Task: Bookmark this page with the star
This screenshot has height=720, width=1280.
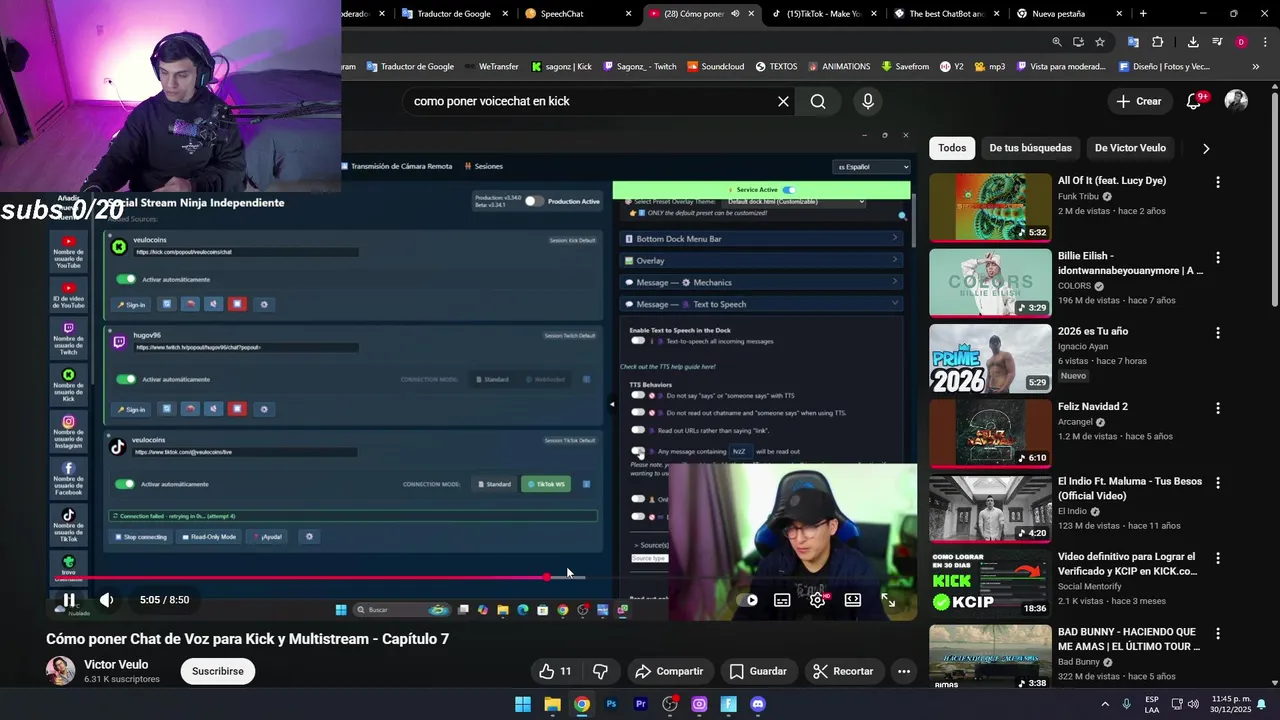Action: [x=1100, y=42]
